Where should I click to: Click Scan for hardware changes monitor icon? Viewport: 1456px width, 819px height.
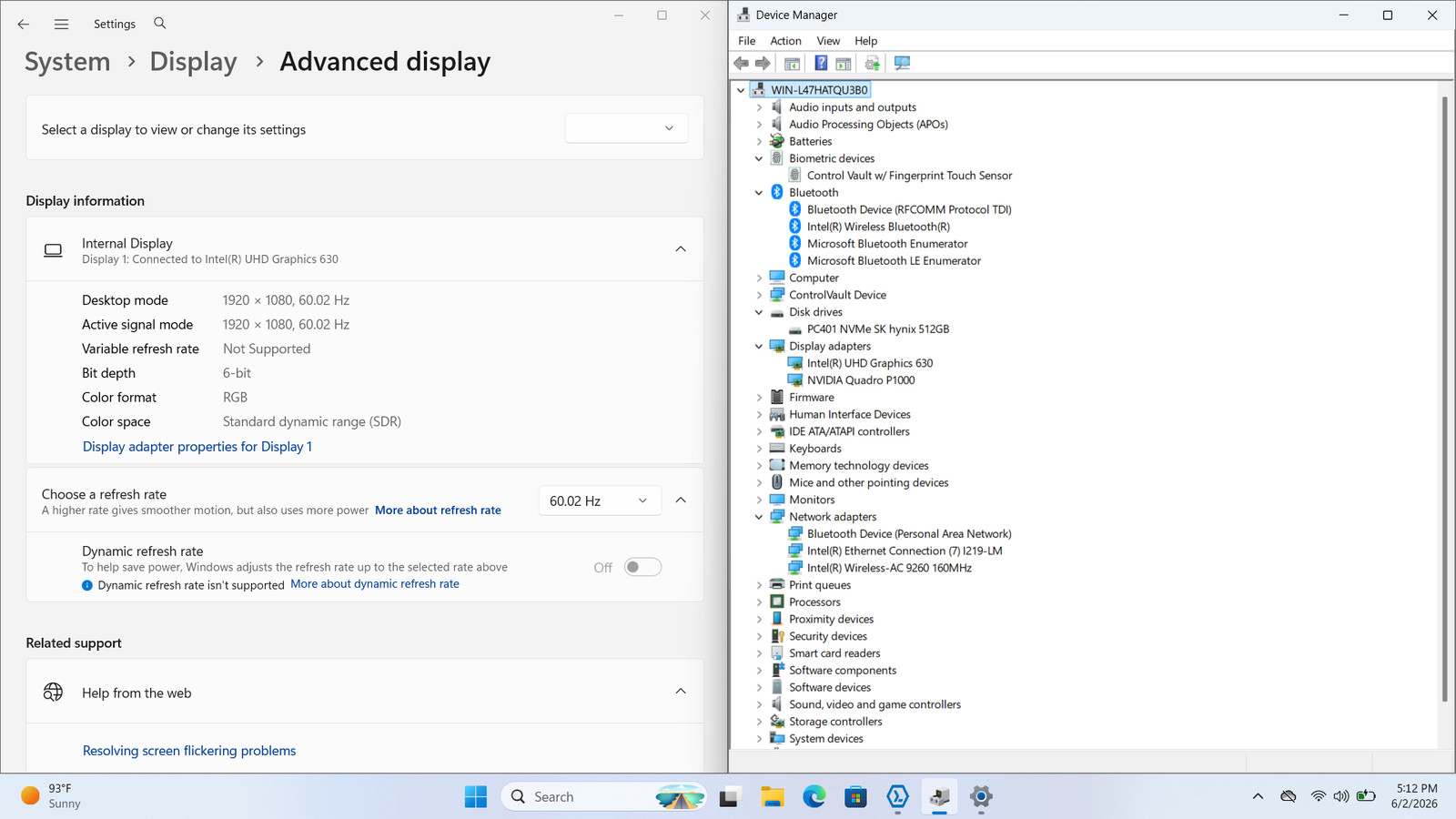[x=902, y=63]
